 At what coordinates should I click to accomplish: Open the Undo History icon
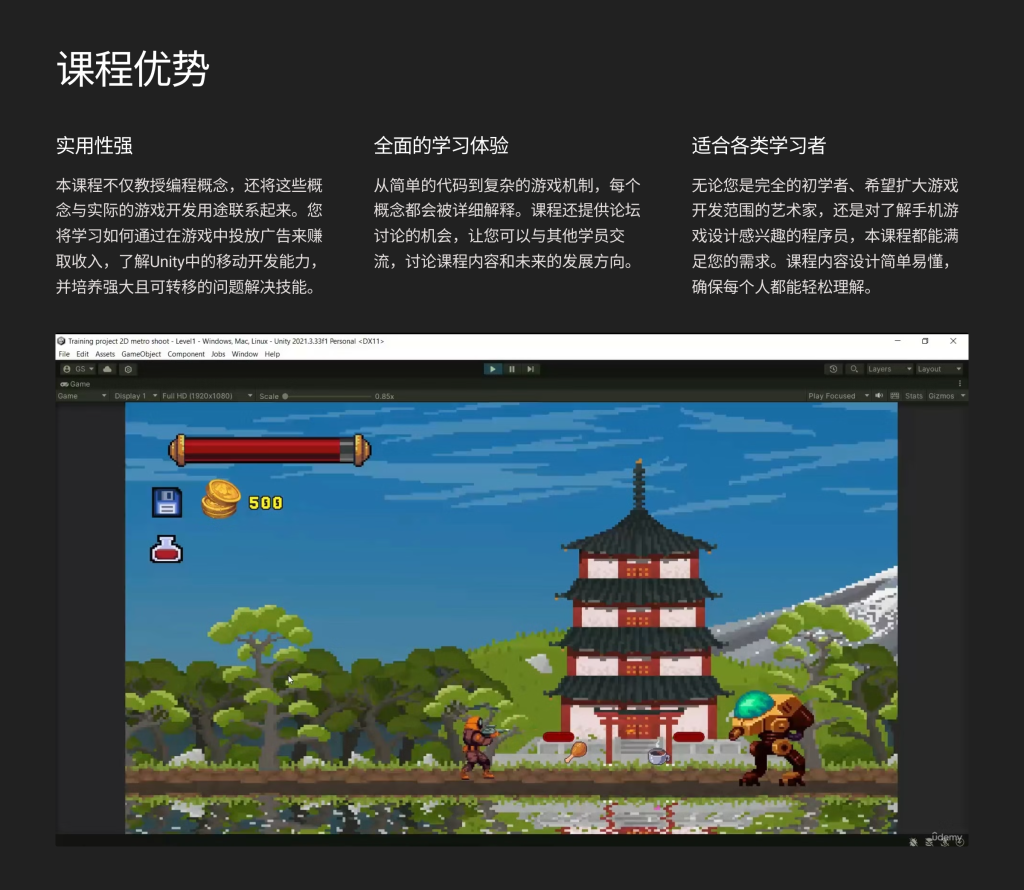[833, 369]
